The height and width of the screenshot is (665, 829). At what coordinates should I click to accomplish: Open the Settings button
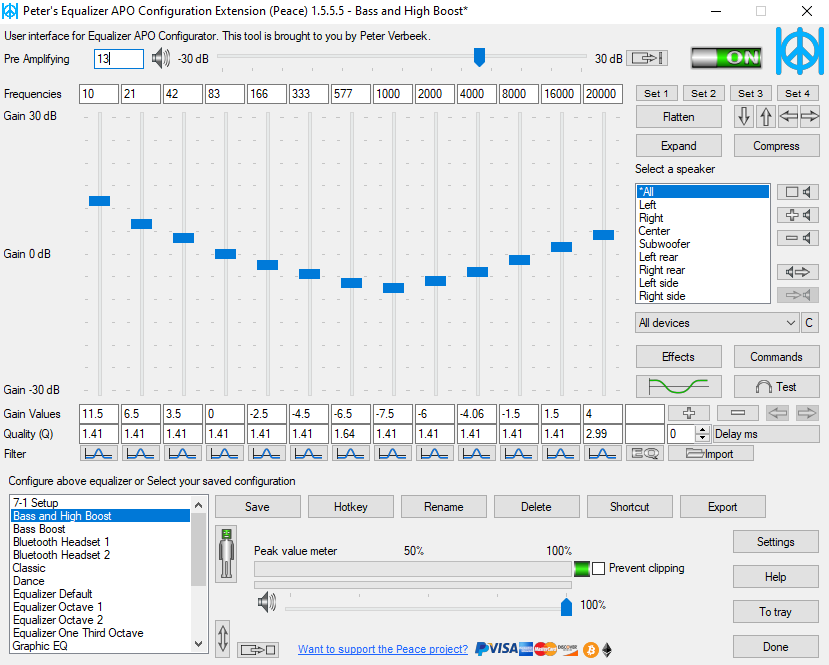[x=776, y=542]
